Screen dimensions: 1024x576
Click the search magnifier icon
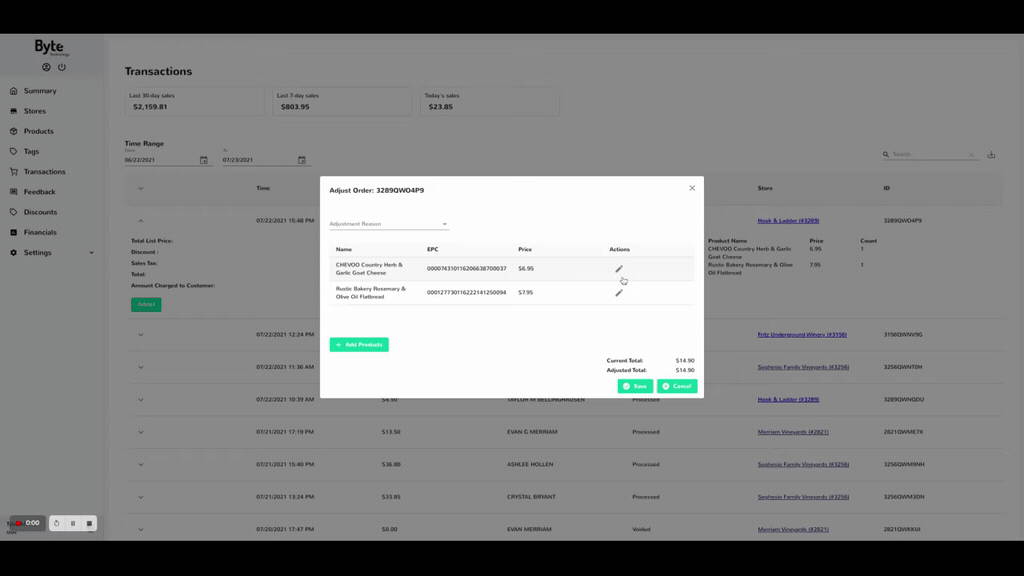click(x=886, y=155)
